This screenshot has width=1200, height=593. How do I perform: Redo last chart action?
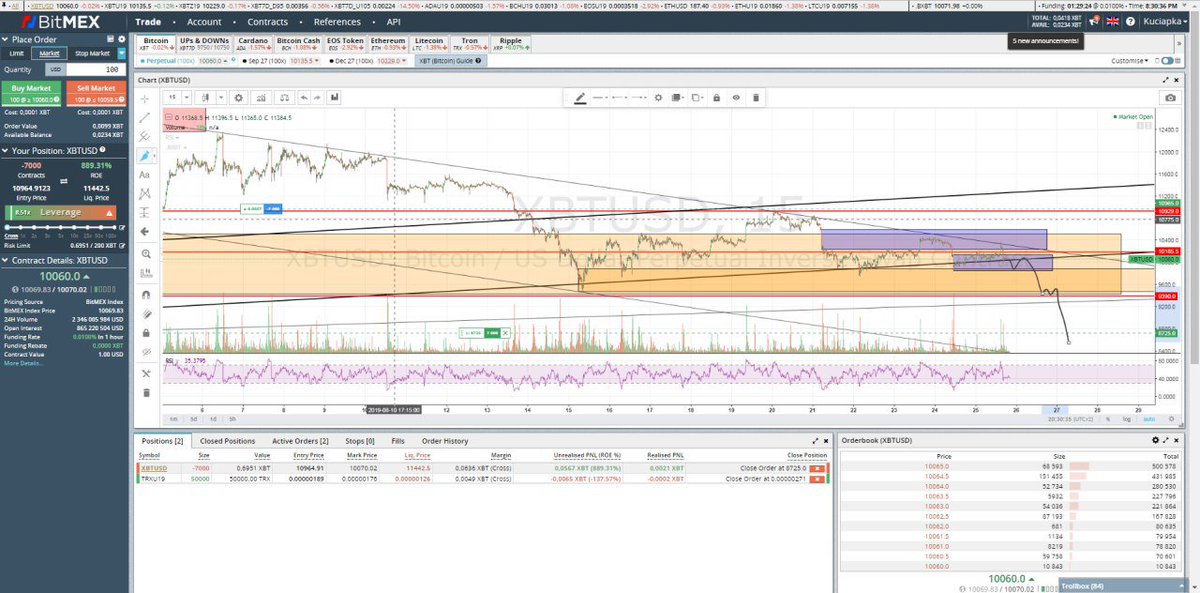click(318, 98)
